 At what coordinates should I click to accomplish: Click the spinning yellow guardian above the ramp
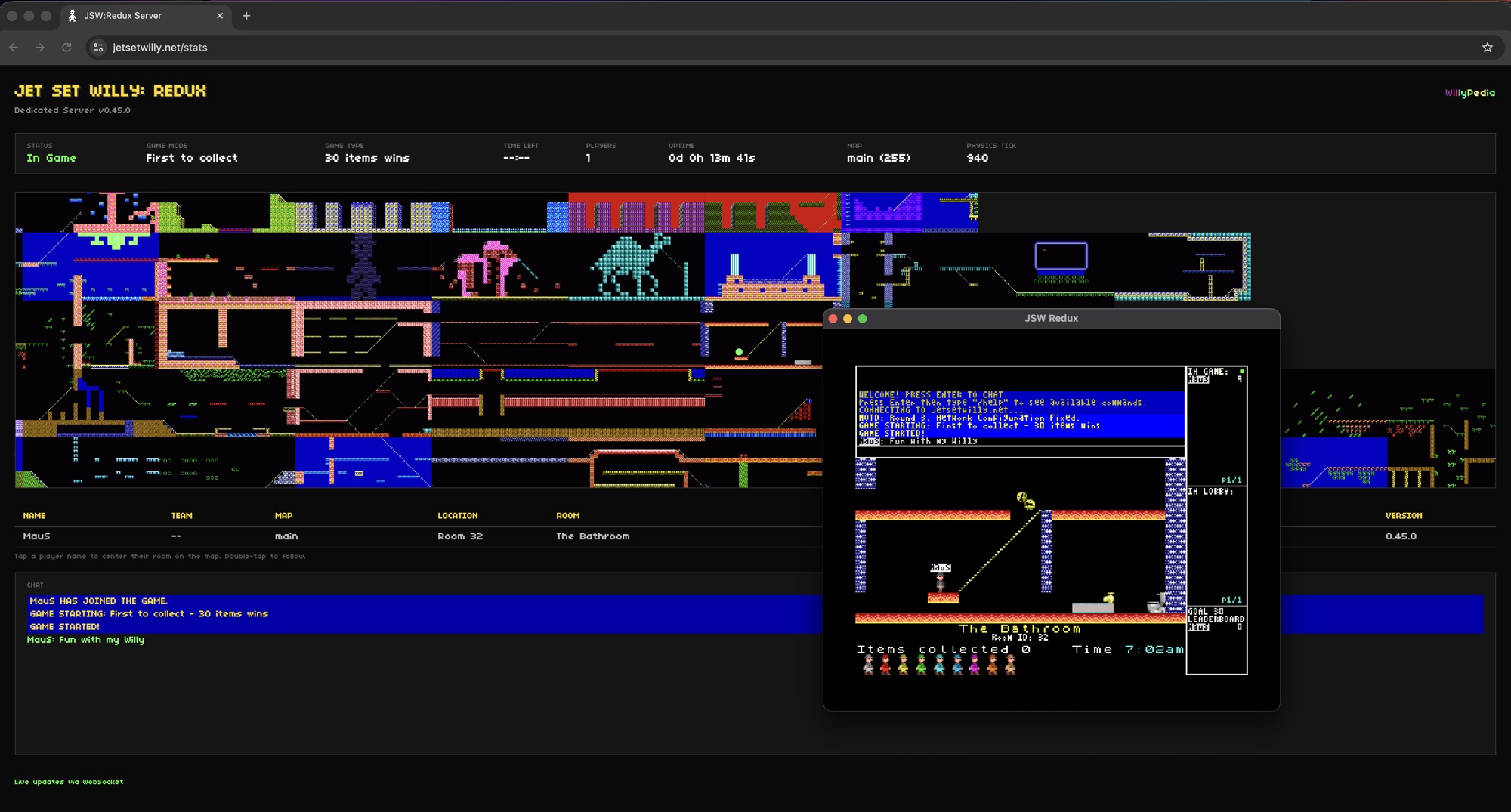(x=1025, y=500)
